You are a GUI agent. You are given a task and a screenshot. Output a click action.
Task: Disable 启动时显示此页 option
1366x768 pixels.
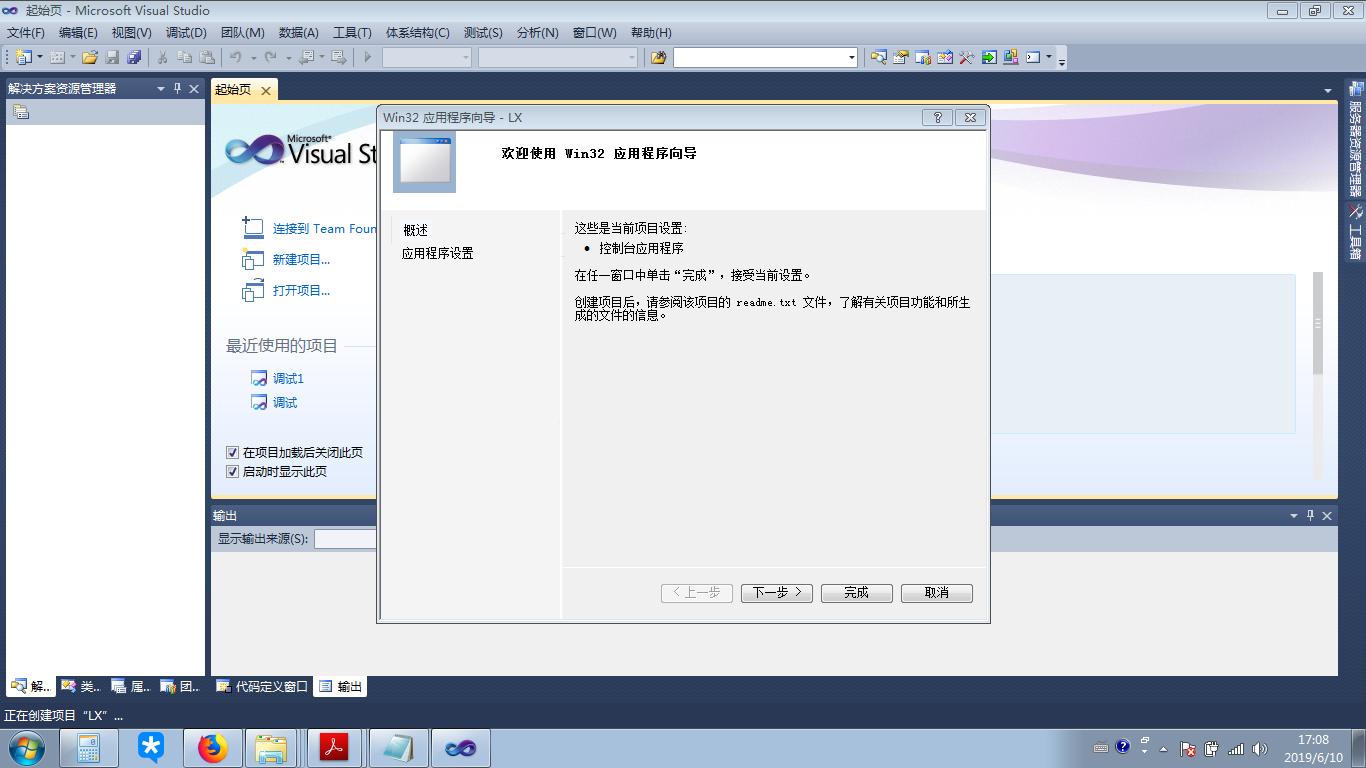click(x=232, y=471)
